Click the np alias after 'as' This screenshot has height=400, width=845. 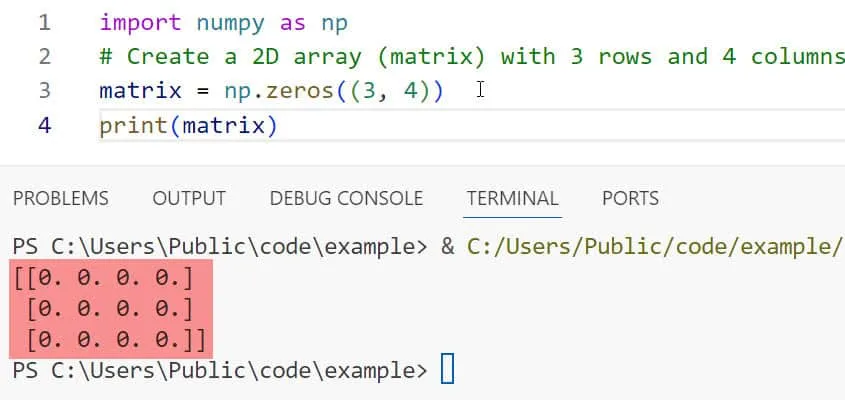333,22
